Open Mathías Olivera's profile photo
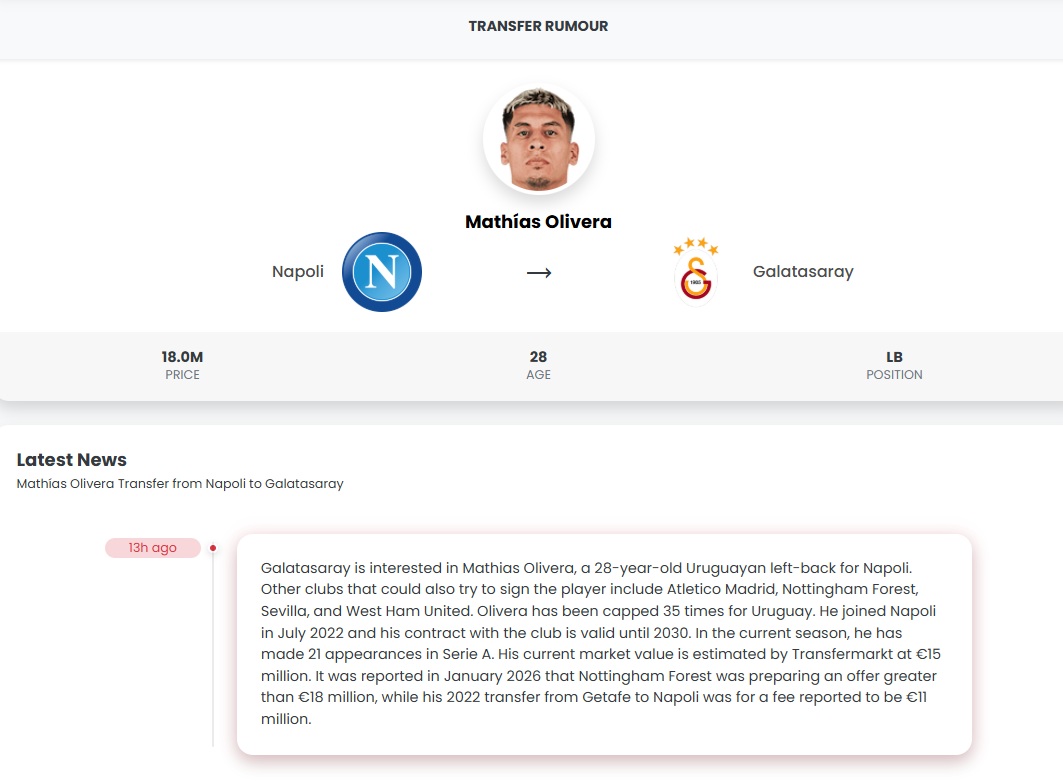 tap(539, 141)
